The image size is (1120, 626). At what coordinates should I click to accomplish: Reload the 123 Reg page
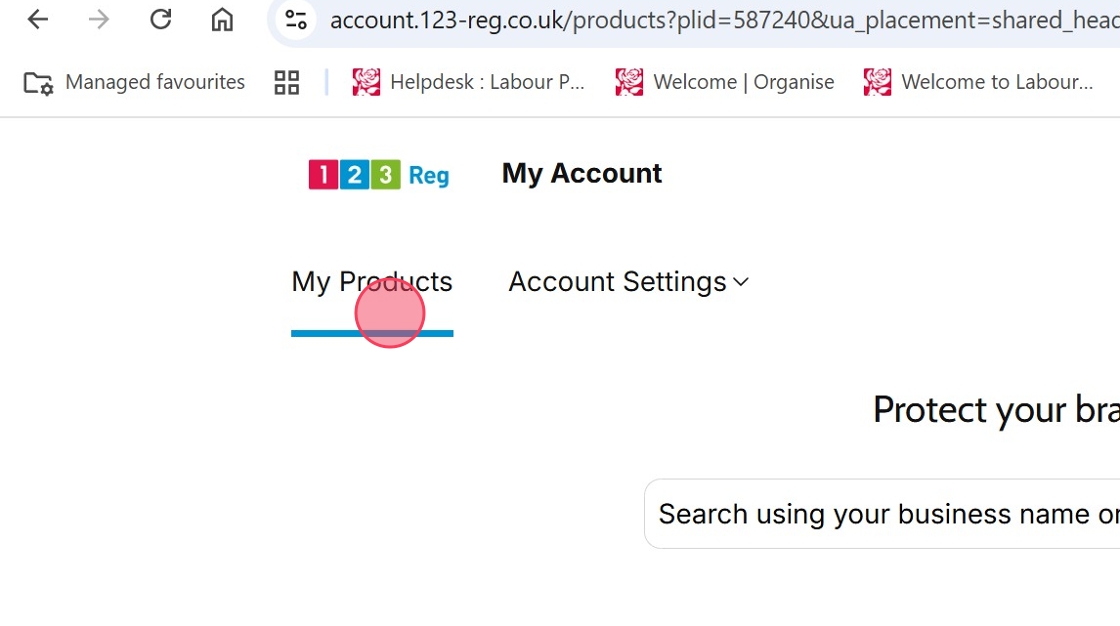[160, 19]
